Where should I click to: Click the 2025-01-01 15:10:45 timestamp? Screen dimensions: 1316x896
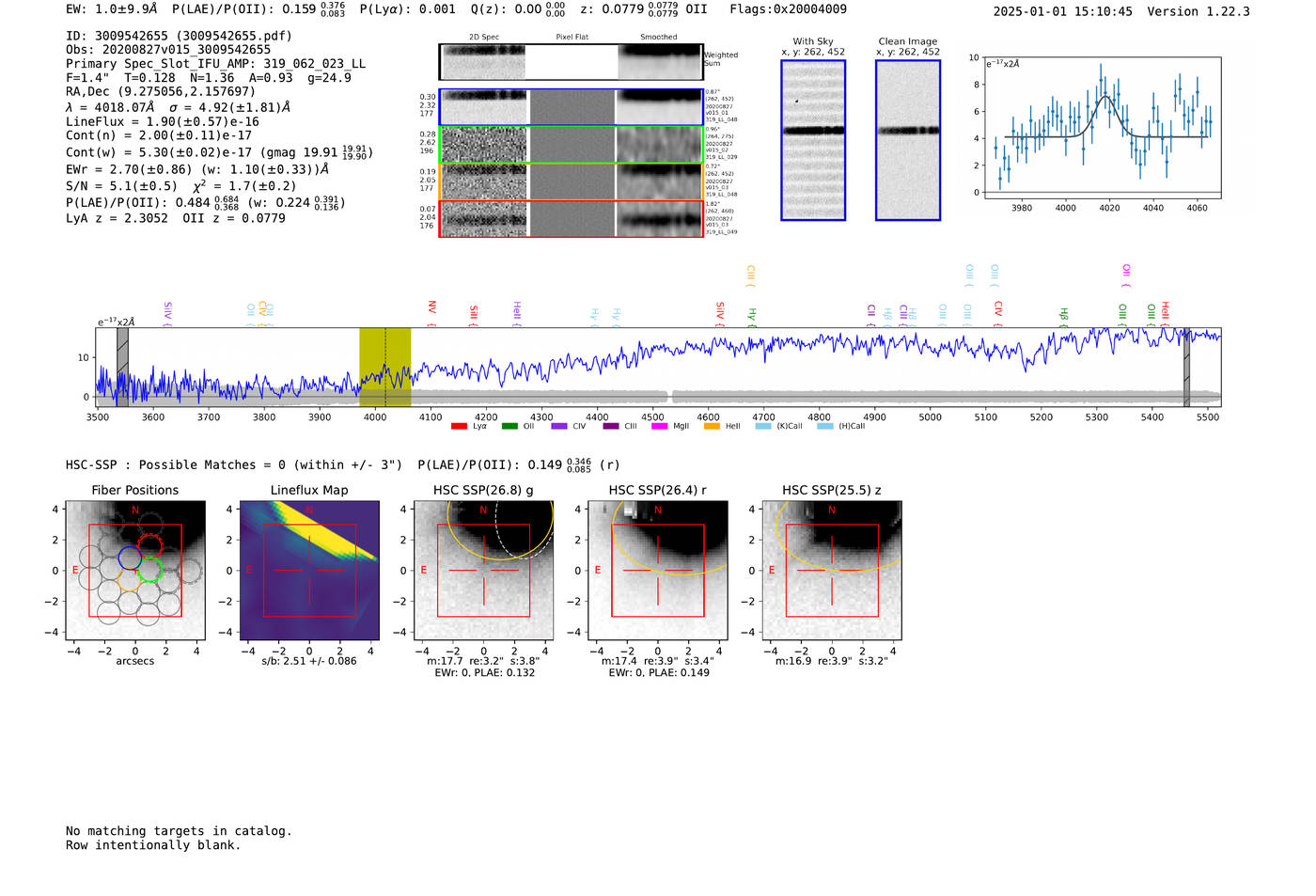click(1063, 12)
